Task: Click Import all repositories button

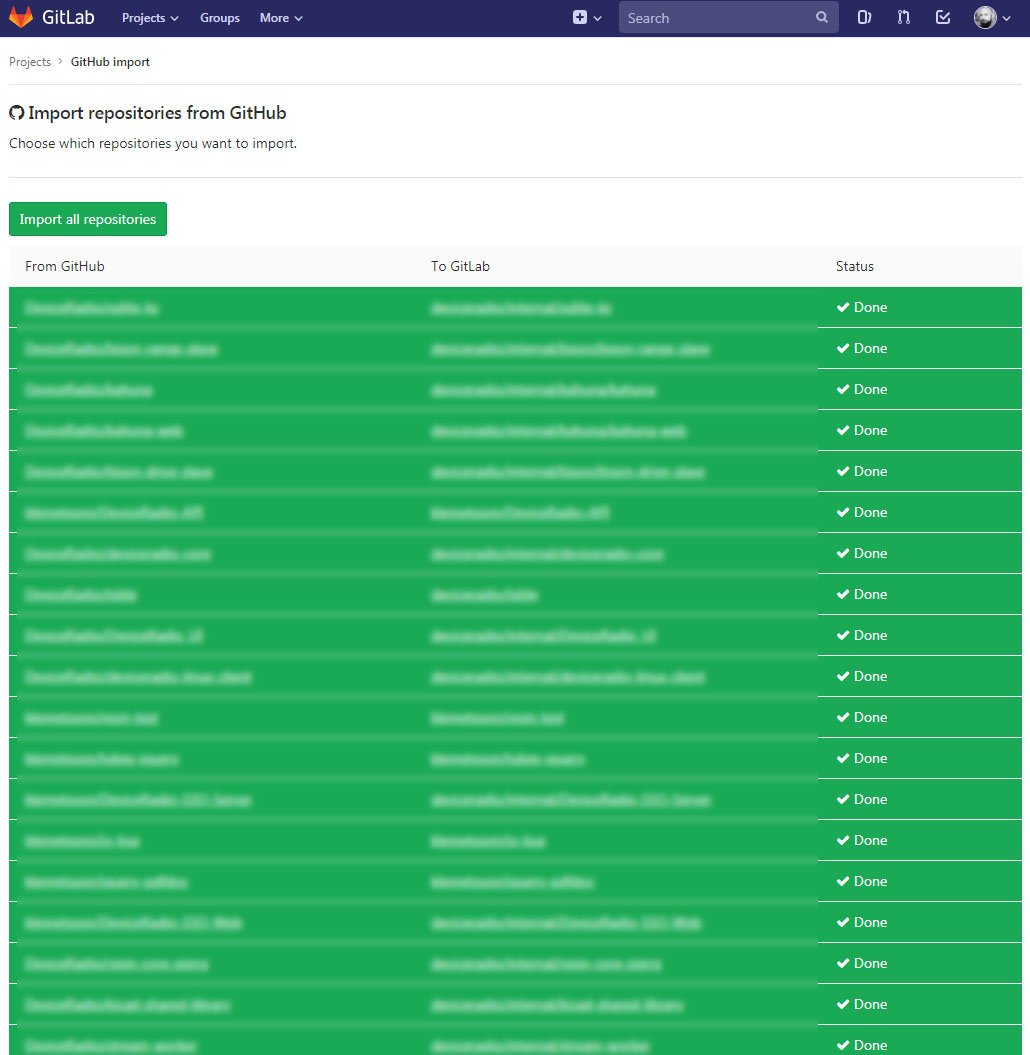Action: (87, 219)
